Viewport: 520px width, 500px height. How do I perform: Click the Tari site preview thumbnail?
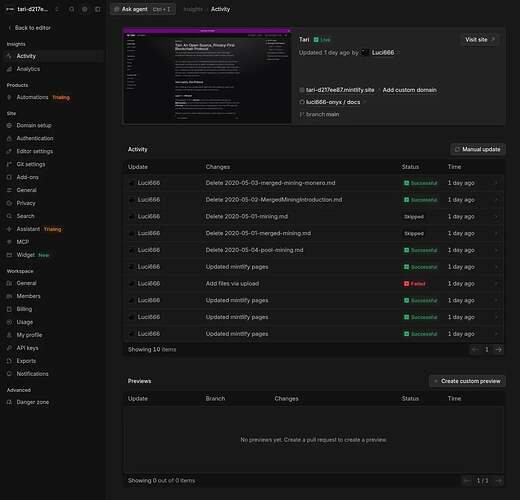[207, 76]
